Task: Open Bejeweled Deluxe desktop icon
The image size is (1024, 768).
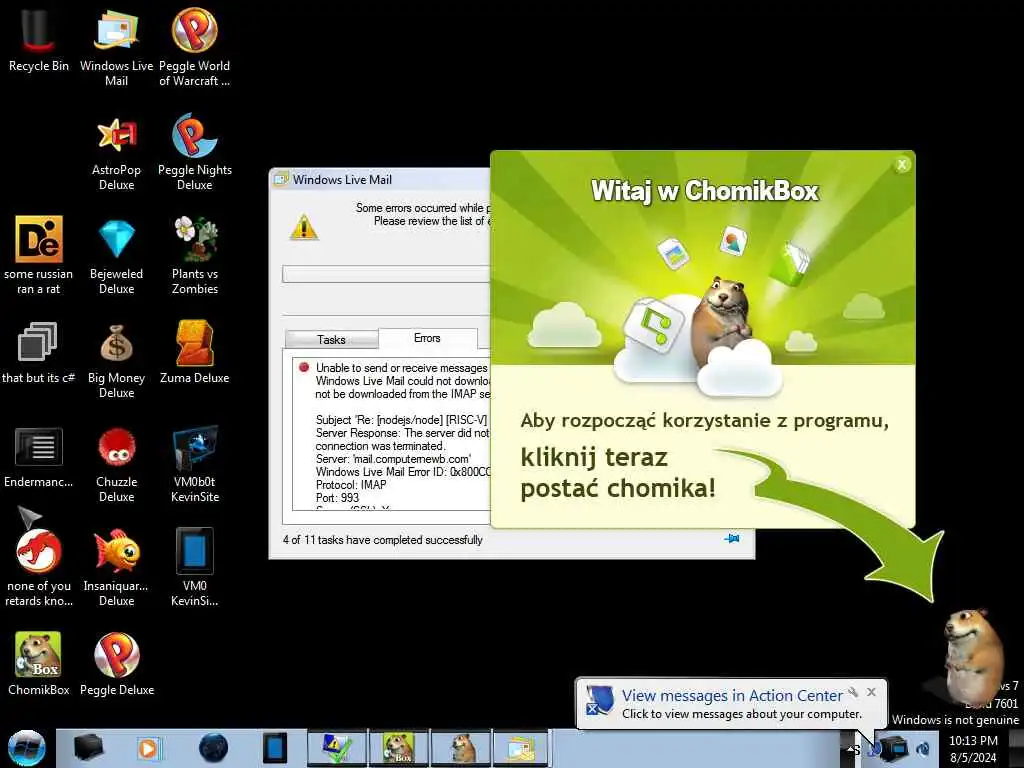Action: (116, 256)
